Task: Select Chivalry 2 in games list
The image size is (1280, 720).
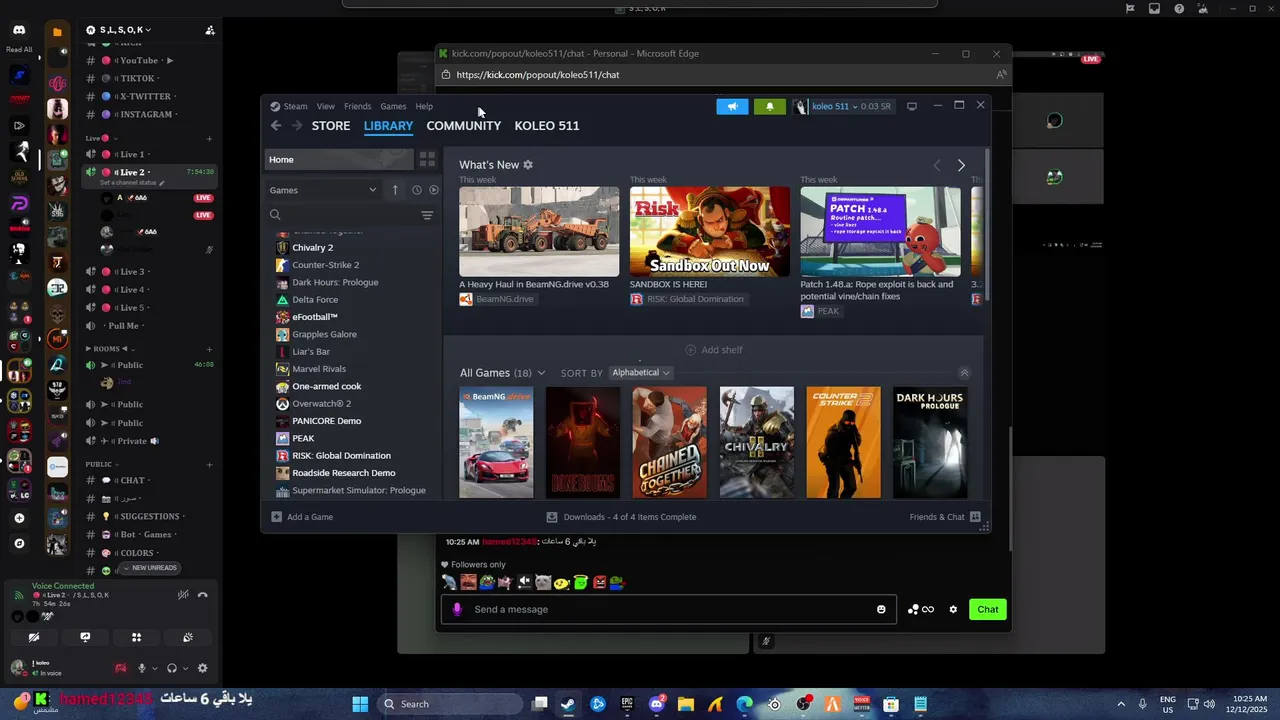Action: click(x=312, y=247)
